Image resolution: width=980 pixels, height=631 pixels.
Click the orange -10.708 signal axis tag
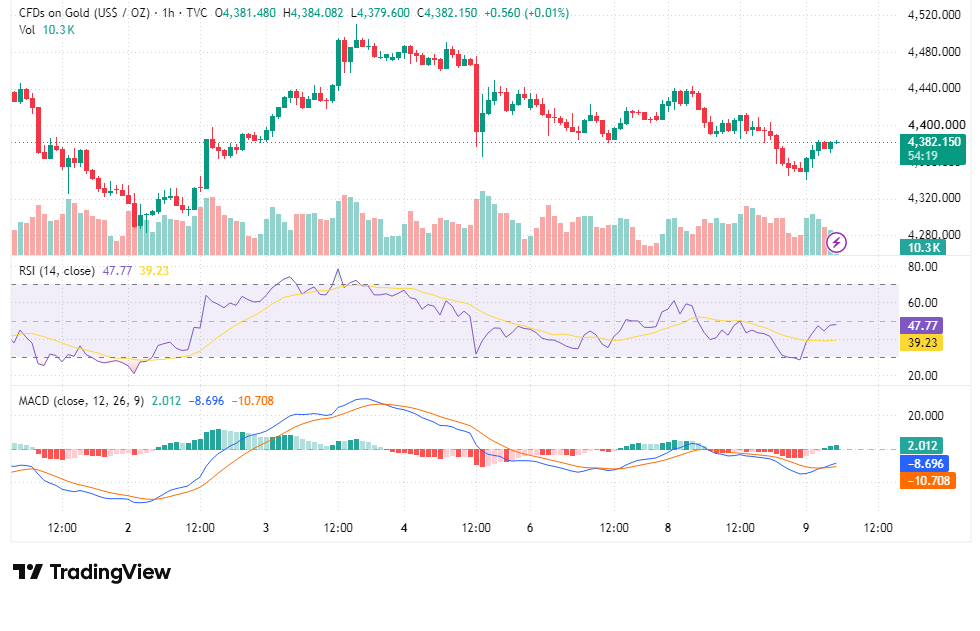[x=928, y=480]
